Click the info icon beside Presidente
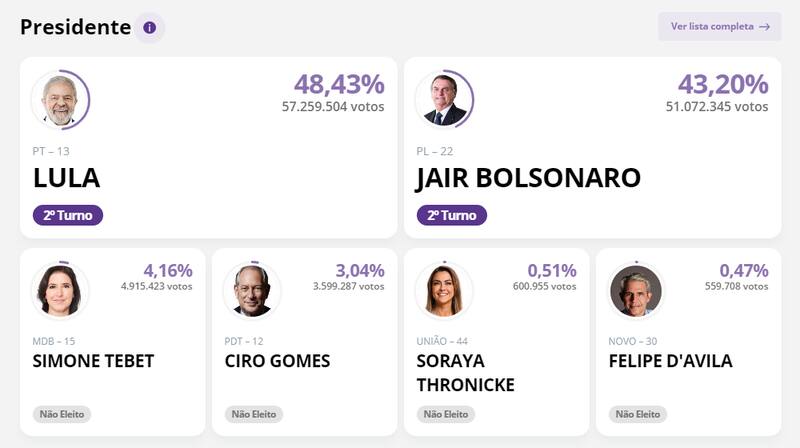 pos(149,27)
